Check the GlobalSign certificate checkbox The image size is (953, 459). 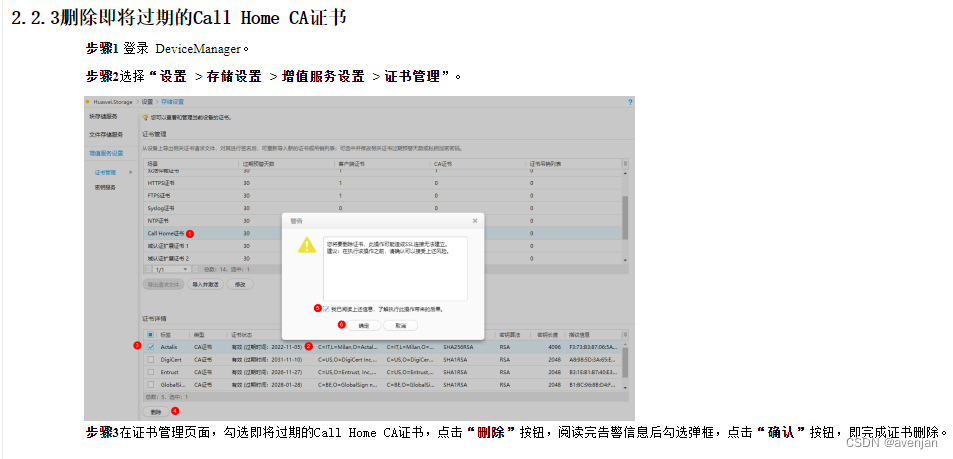(x=151, y=384)
